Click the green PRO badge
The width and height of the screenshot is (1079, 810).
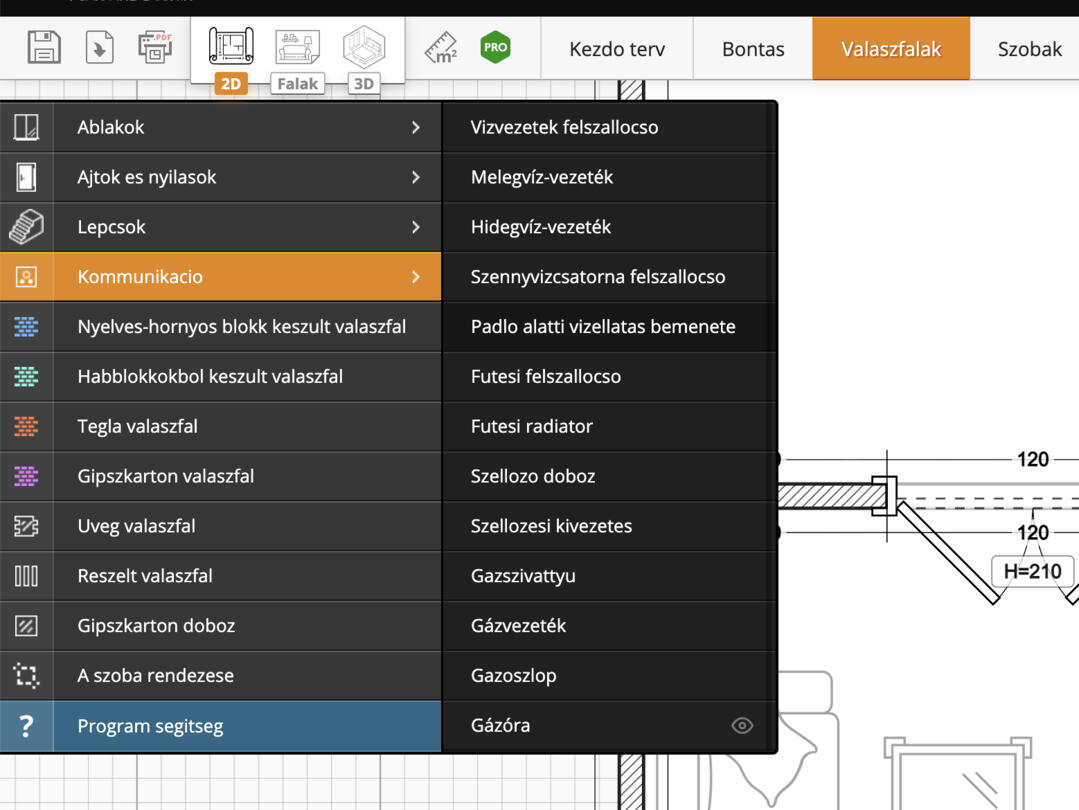pyautogui.click(x=495, y=47)
